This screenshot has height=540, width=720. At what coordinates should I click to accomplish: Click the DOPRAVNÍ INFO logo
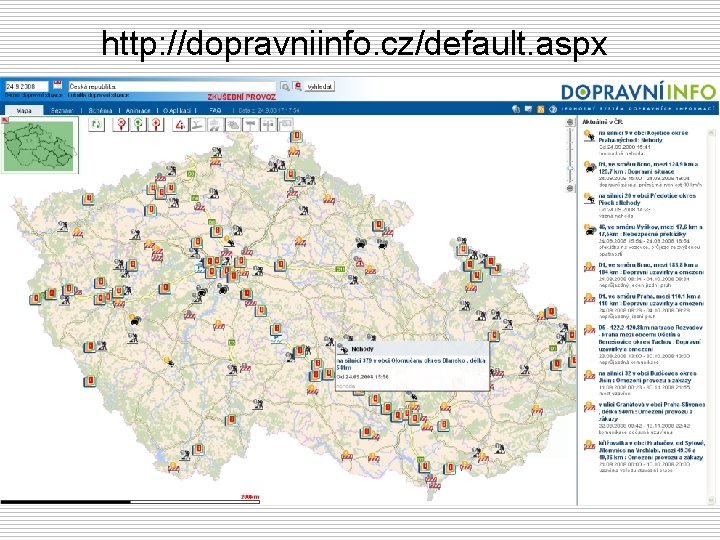pyautogui.click(x=638, y=91)
